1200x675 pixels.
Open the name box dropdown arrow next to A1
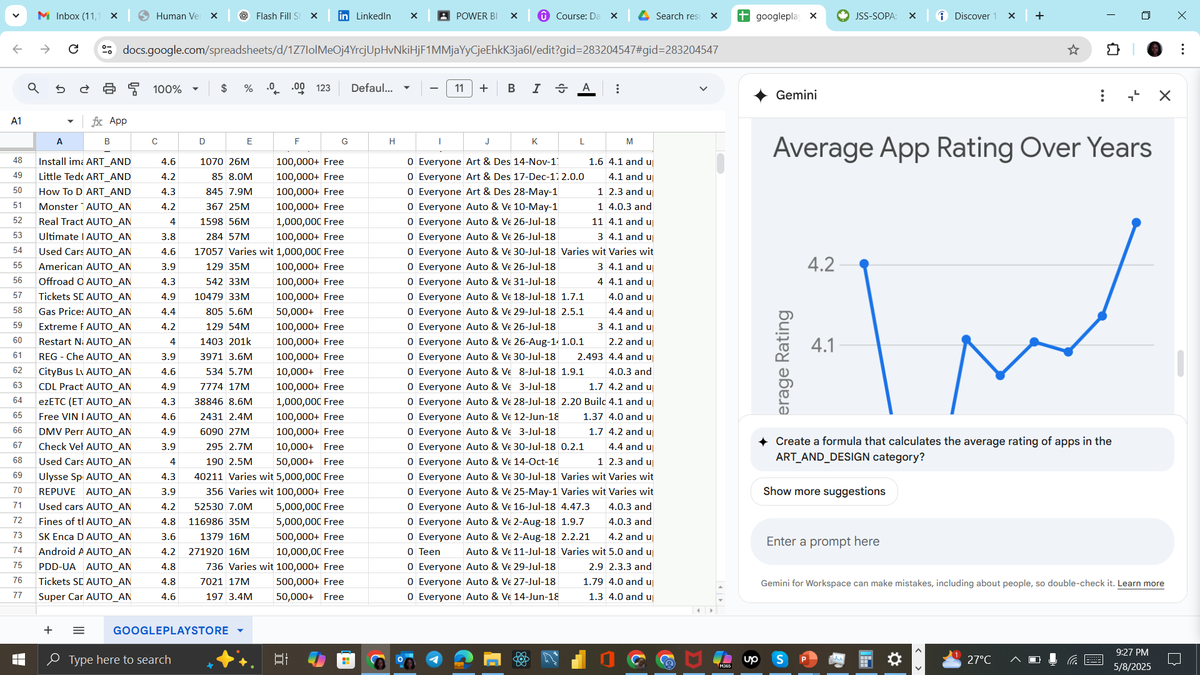[70, 121]
